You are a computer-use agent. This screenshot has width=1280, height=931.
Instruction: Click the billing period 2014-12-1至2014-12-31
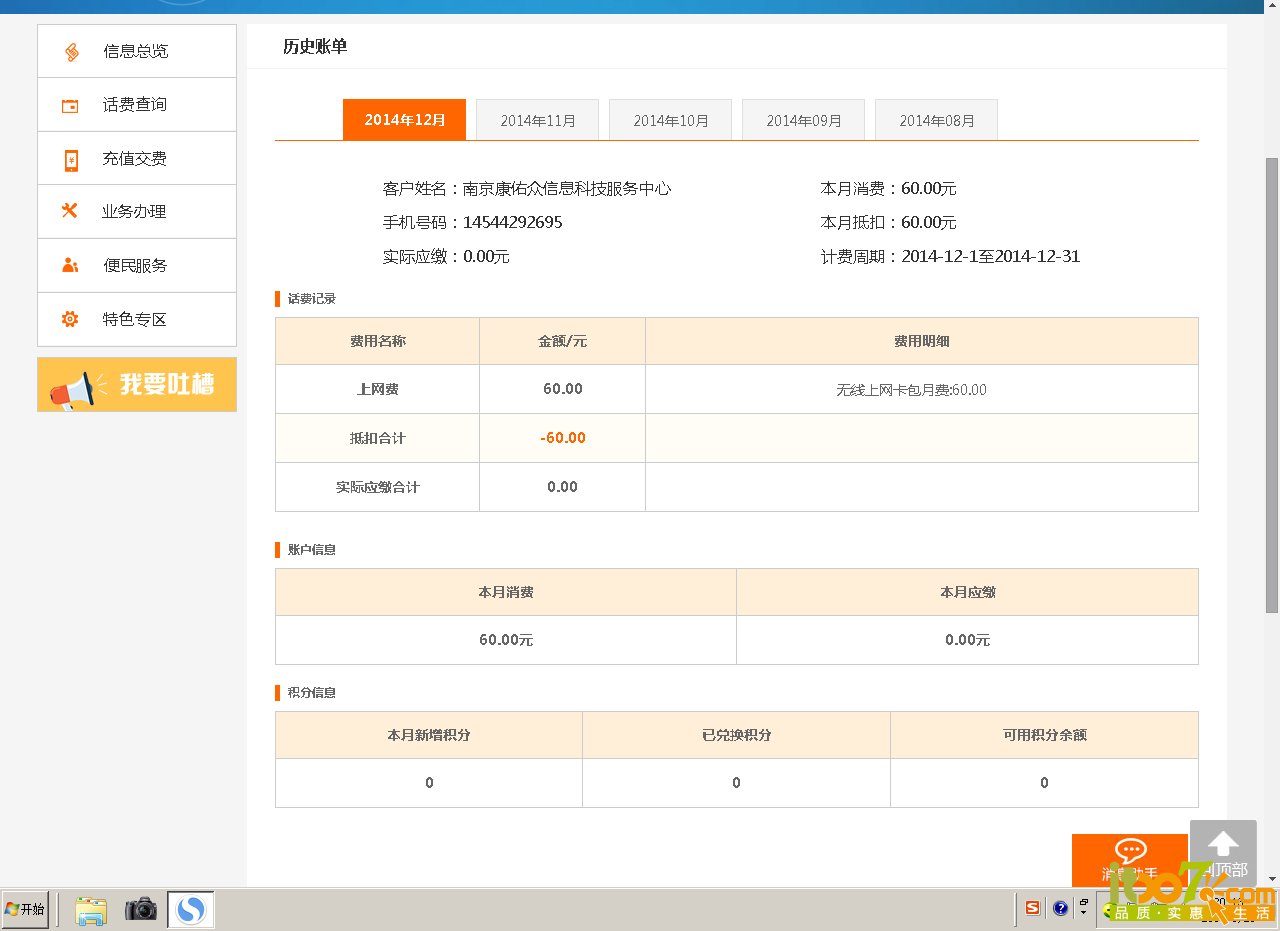(x=991, y=256)
